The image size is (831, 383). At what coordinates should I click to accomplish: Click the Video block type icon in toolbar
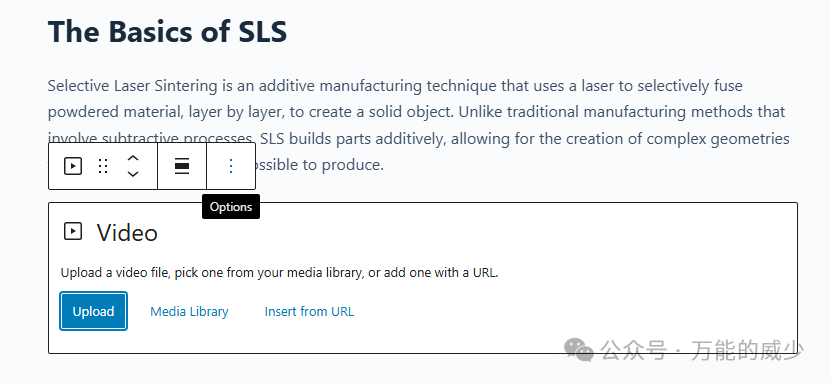(x=73, y=166)
